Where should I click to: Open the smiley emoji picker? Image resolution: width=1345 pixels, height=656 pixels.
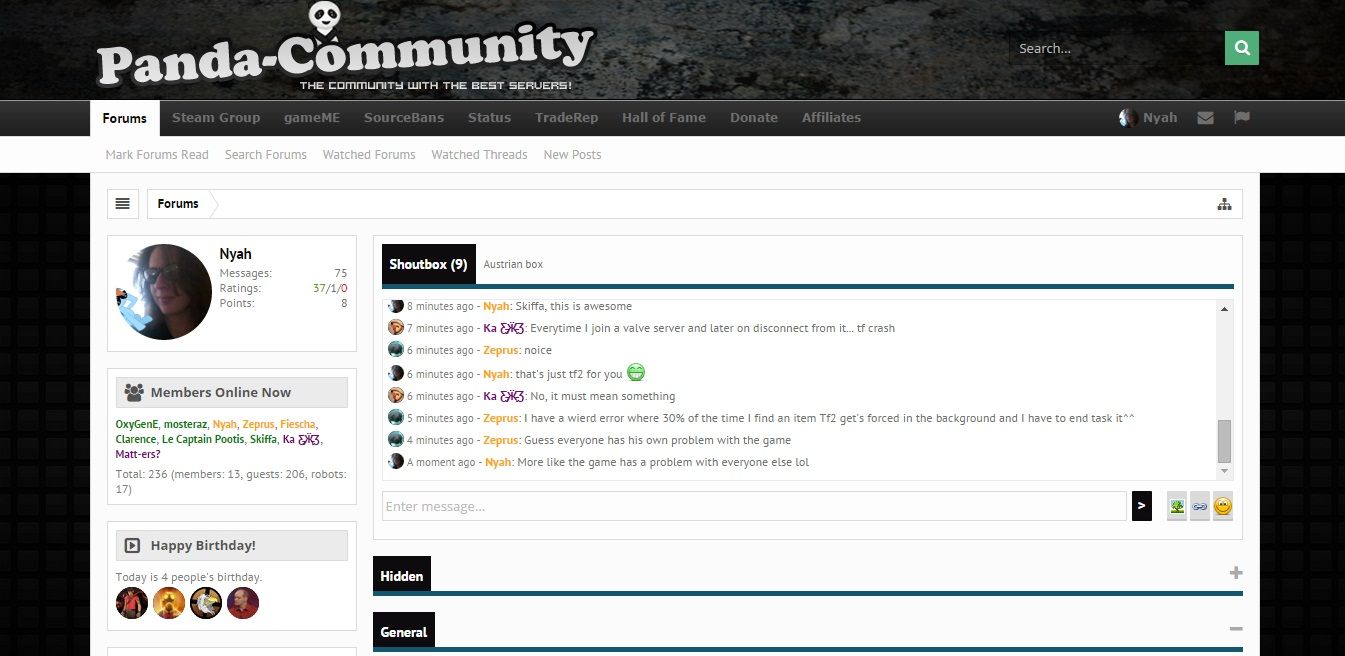(1222, 507)
